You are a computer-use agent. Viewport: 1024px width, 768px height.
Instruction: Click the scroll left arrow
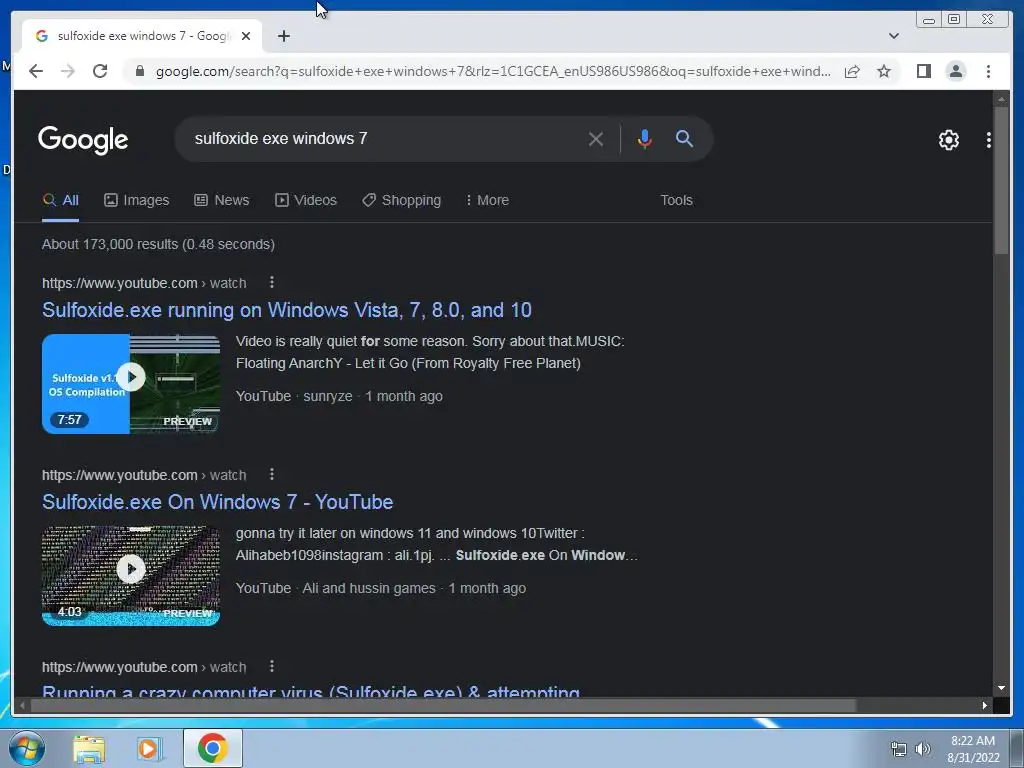(22, 705)
